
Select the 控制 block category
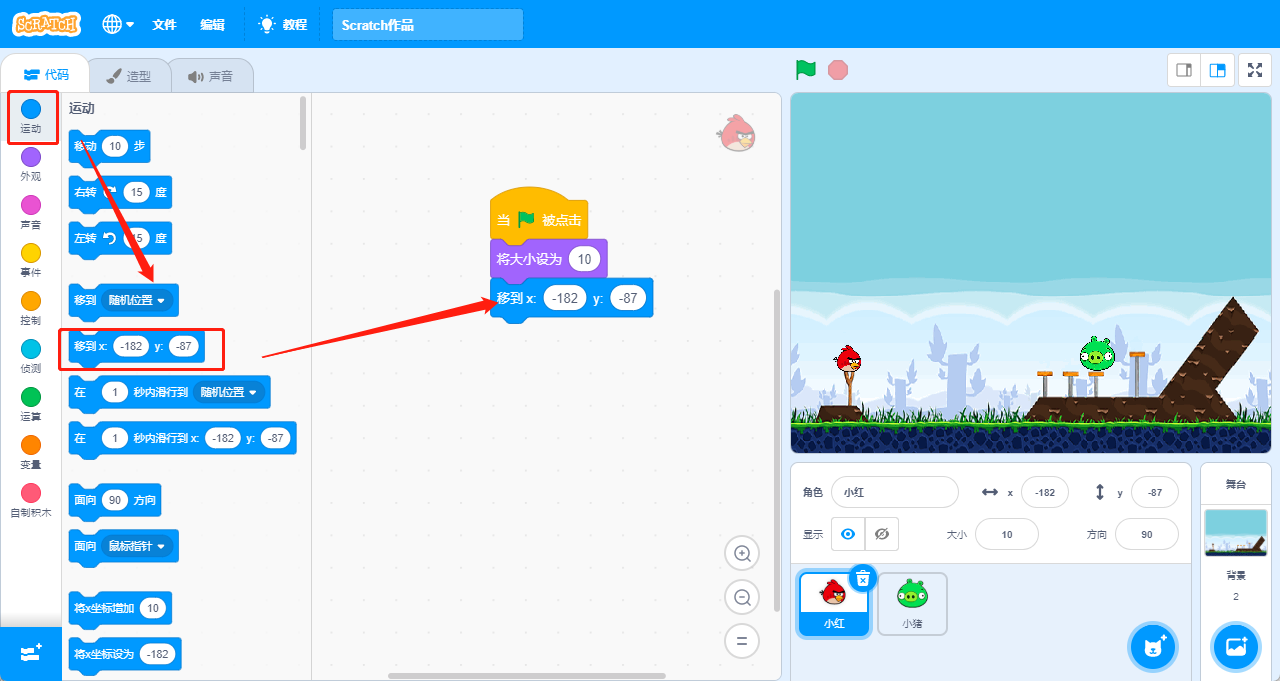(31, 309)
